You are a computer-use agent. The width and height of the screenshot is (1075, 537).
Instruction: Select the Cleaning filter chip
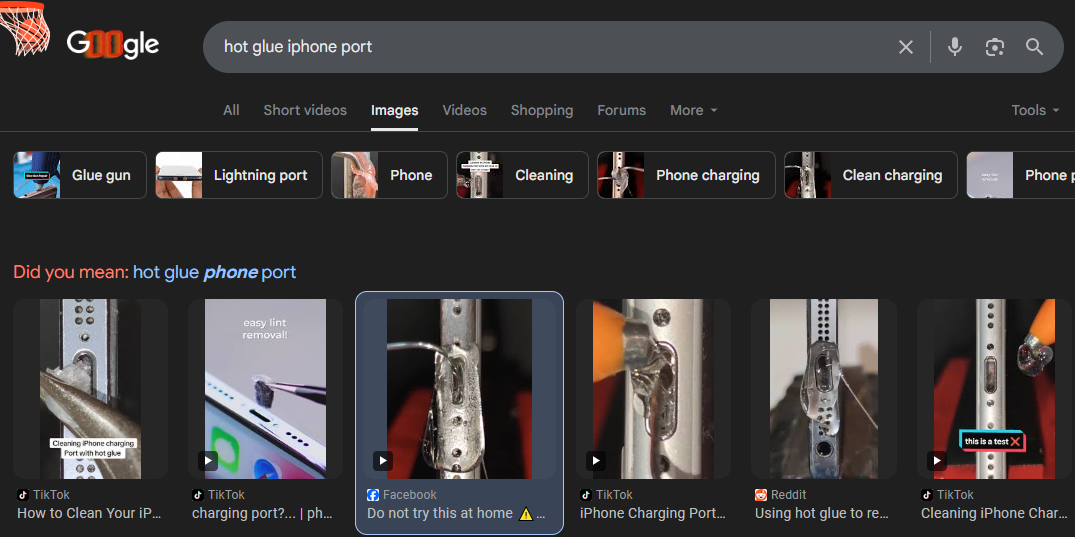tap(522, 175)
